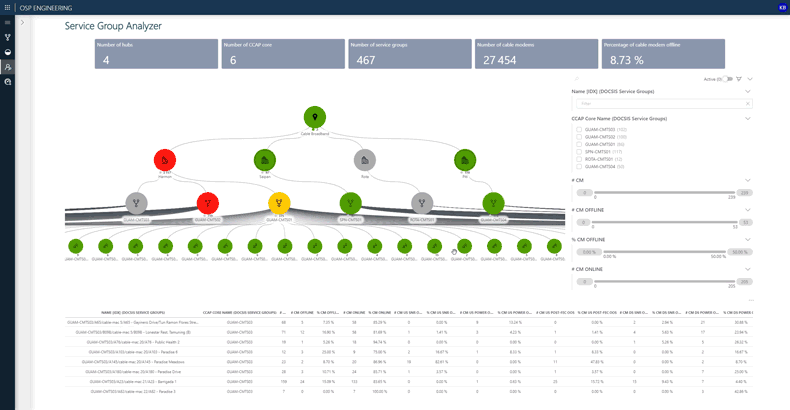Image resolution: width=790 pixels, height=410 pixels.
Task: Select the Paradise Drive table row
Action: click(409, 372)
